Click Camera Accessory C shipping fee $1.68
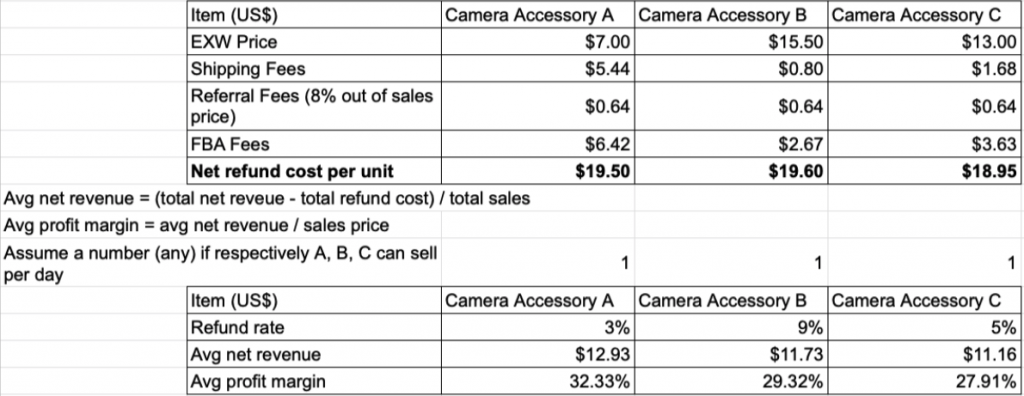1024x396 pixels. [924, 69]
